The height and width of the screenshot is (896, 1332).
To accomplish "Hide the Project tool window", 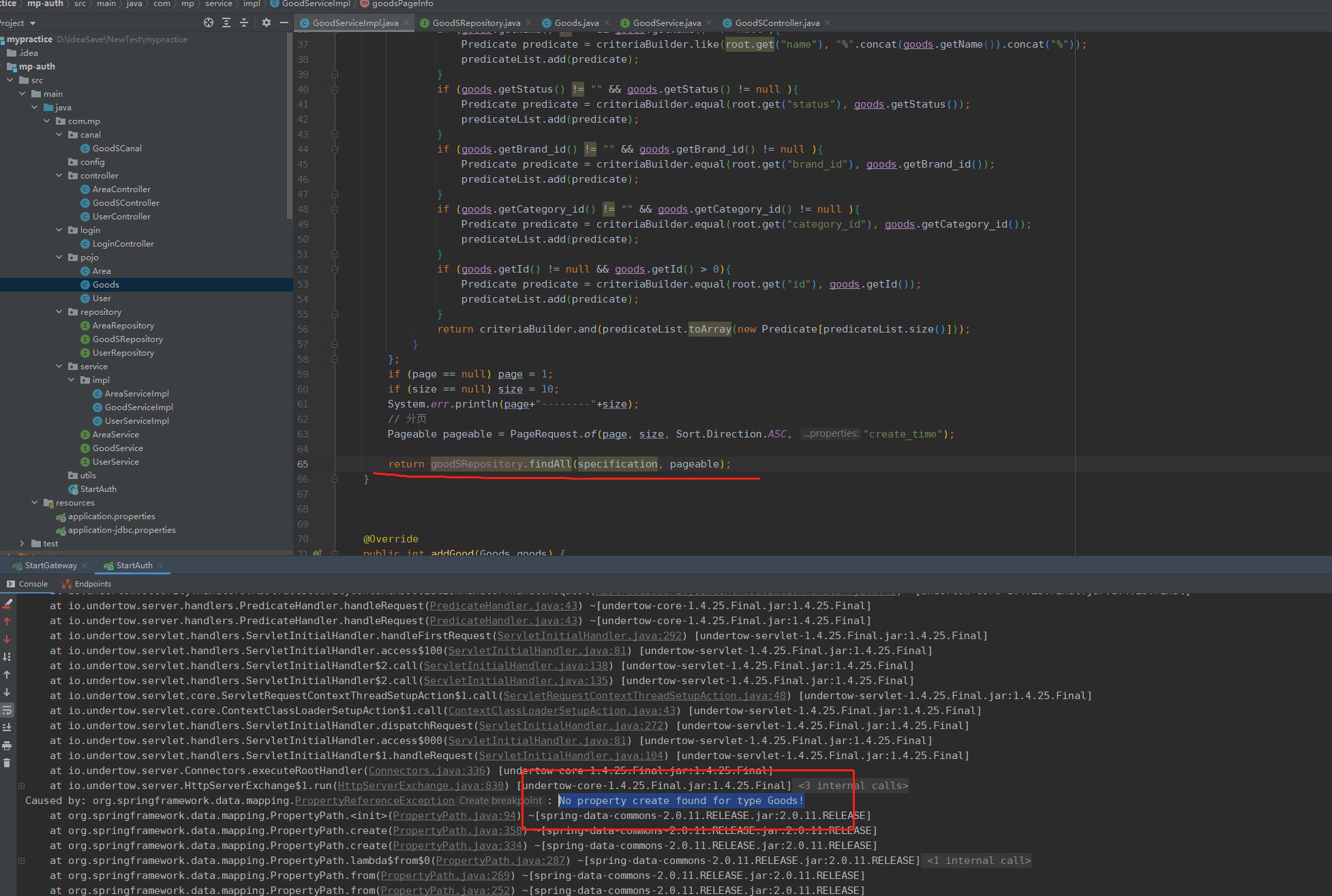I will click(284, 22).
